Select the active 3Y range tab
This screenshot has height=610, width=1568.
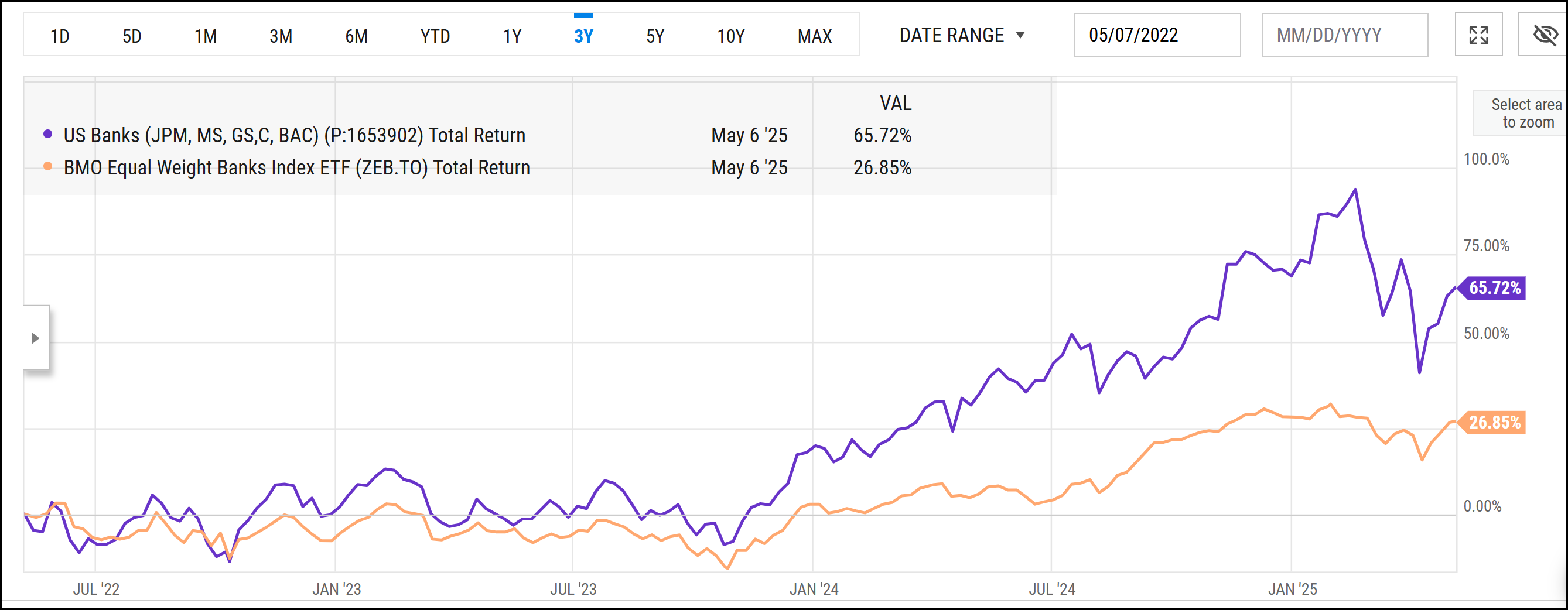point(583,36)
